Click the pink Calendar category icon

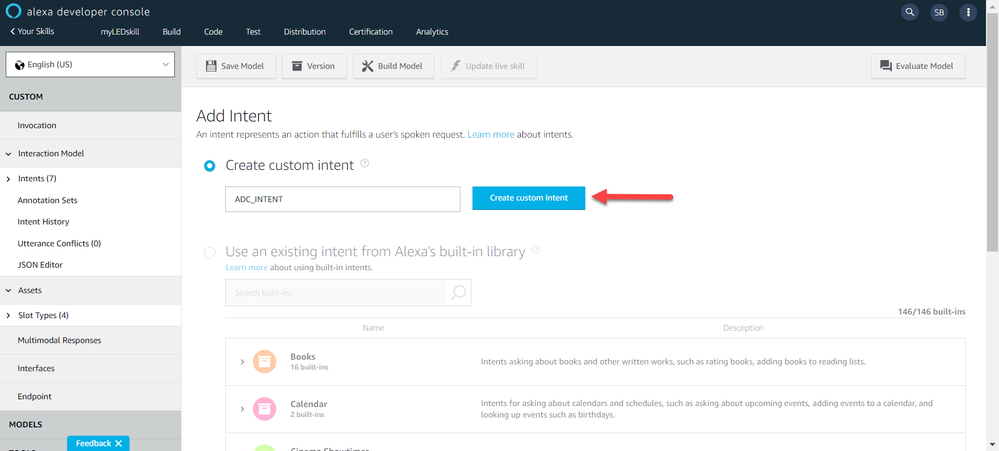pos(264,408)
